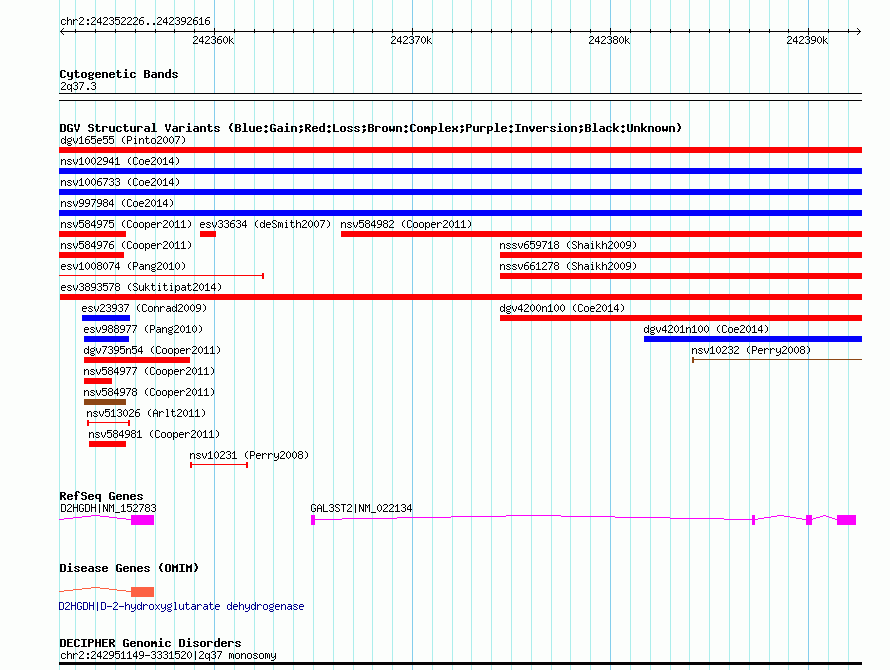The image size is (890, 670).
Task: Click D2HGDH|NM_152783 RefSeq gene label
Action: (x=108, y=508)
